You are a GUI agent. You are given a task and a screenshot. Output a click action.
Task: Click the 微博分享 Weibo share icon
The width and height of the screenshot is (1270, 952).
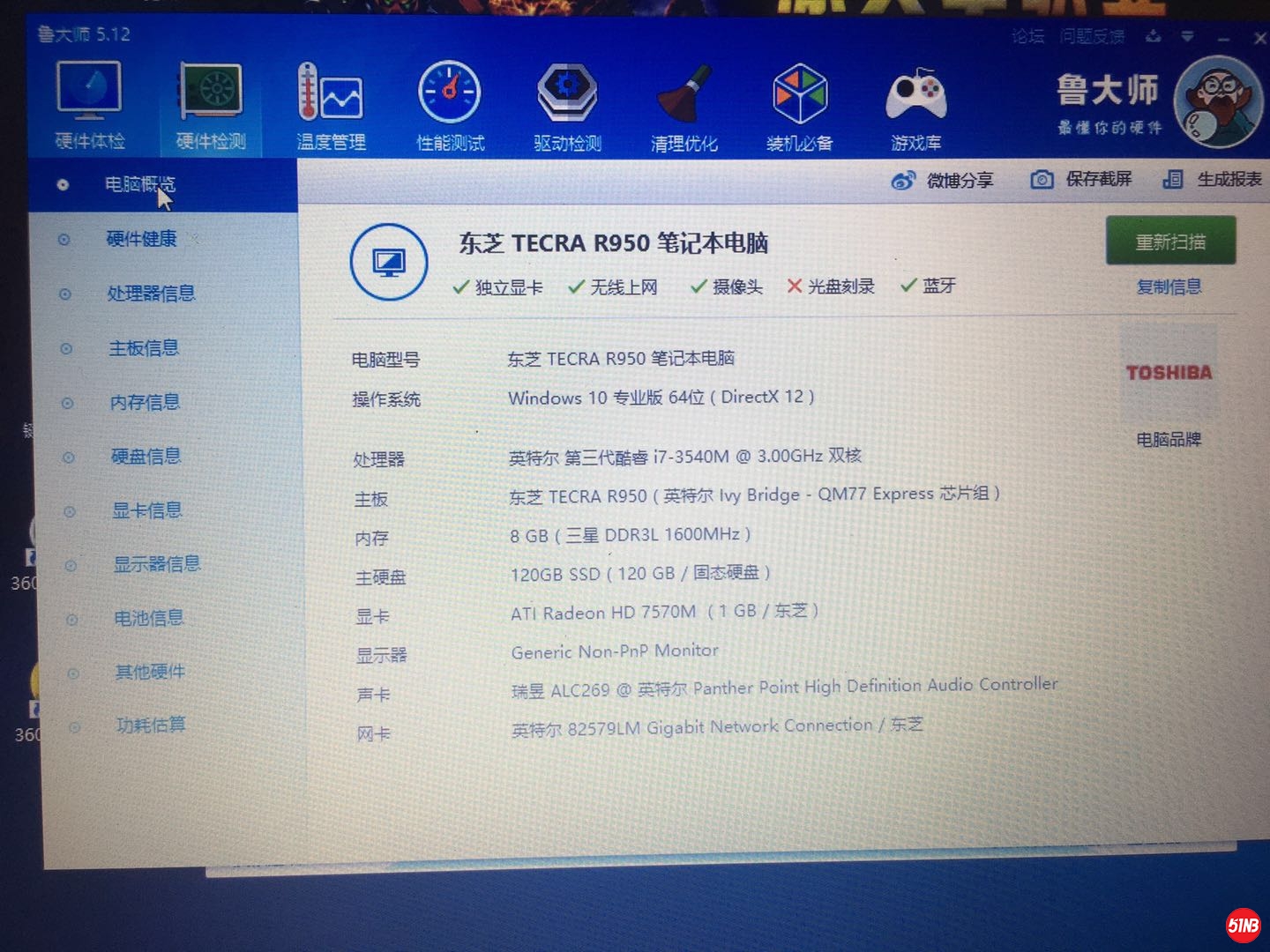(x=903, y=181)
